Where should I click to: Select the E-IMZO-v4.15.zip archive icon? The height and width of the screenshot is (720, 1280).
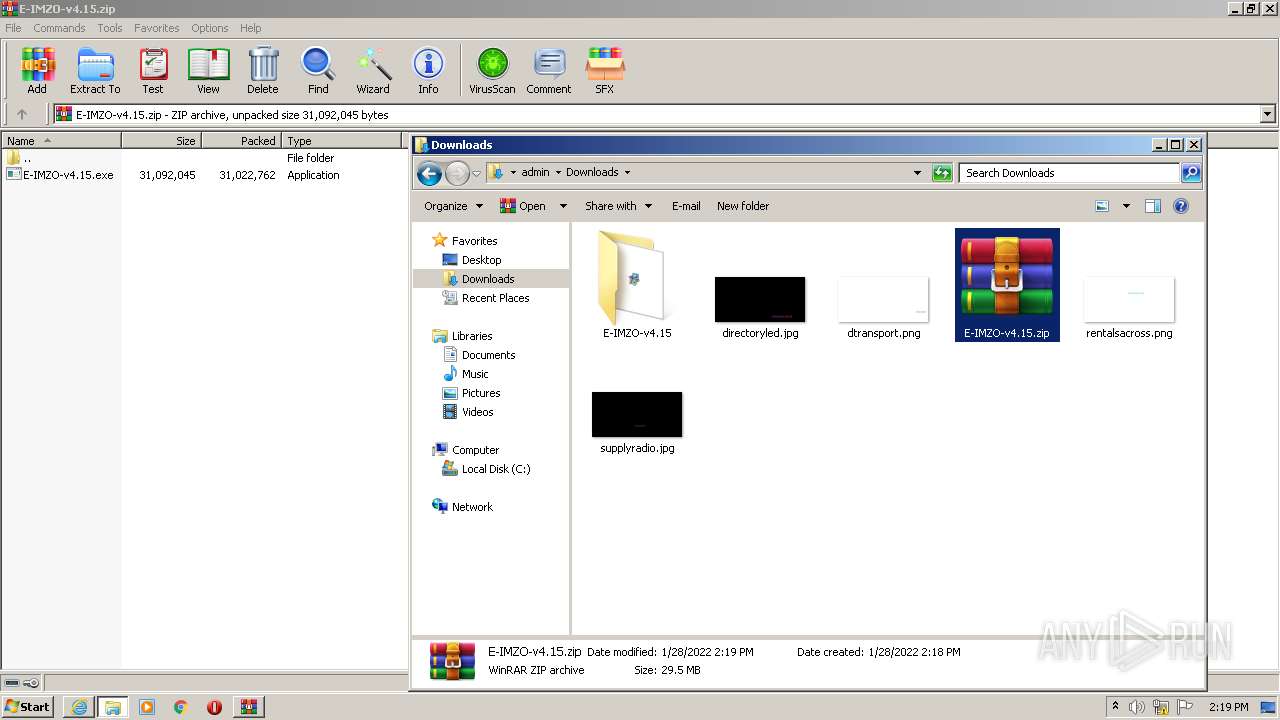pos(1007,285)
